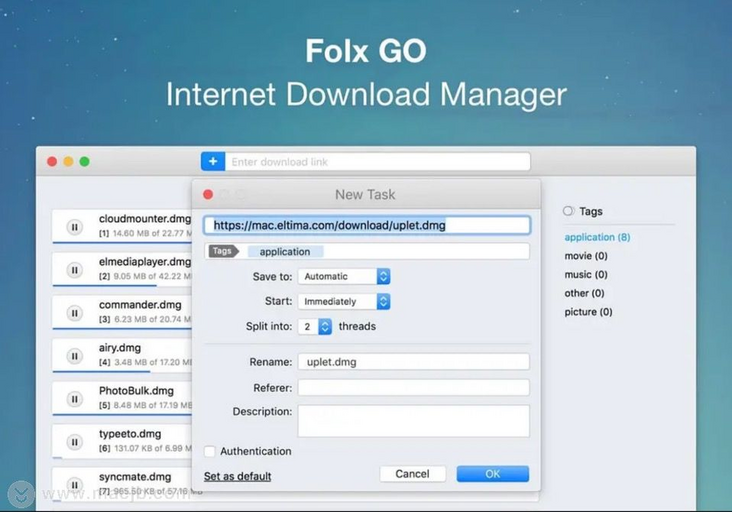Viewport: 732px width, 512px height.
Task: Pause the elmediaplayer.dmg download
Action: [x=74, y=270]
